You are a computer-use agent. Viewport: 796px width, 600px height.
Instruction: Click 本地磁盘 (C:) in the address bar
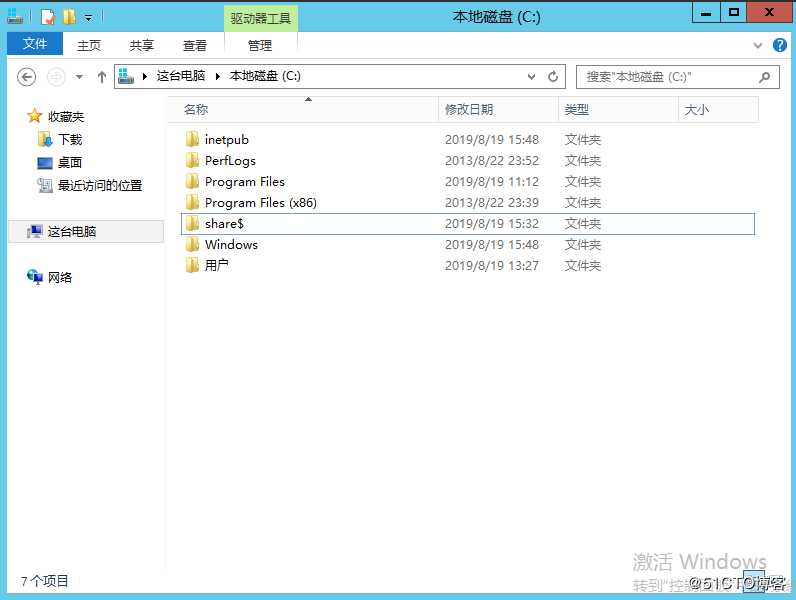tap(265, 76)
